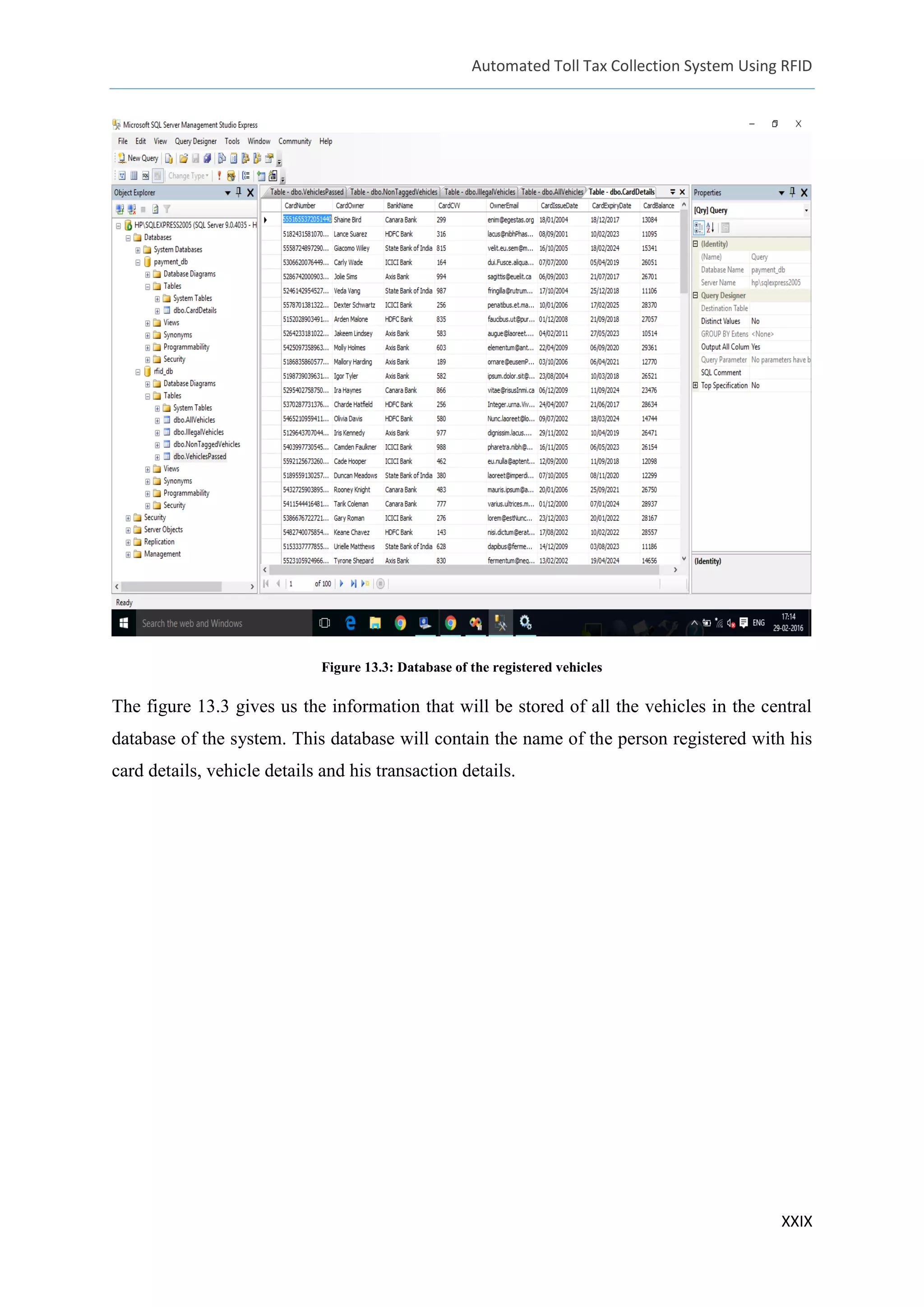Go to next record navigation arrow
This screenshot has height=1307, width=924.
tap(342, 584)
